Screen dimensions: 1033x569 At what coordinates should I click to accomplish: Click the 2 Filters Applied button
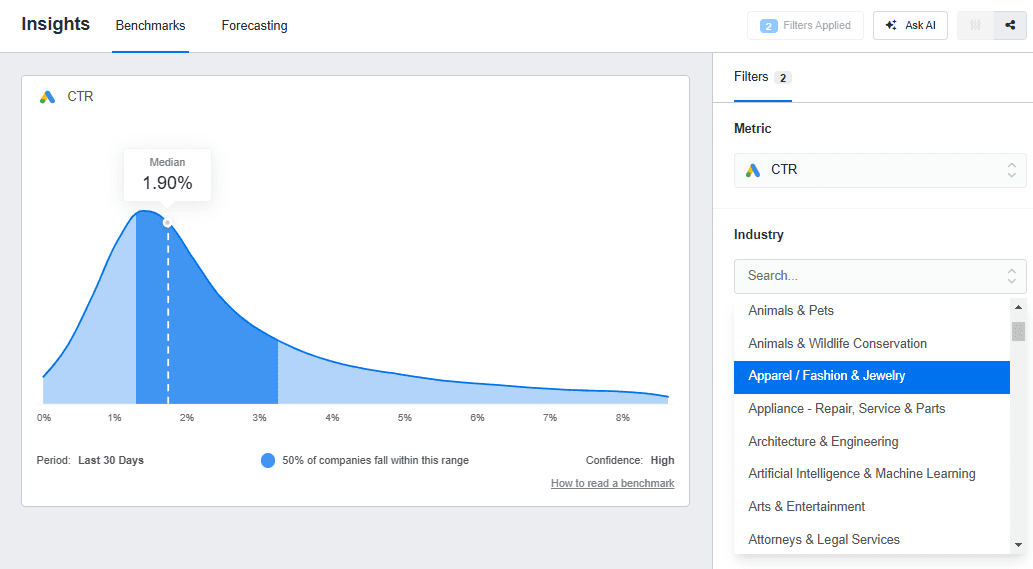click(x=805, y=26)
